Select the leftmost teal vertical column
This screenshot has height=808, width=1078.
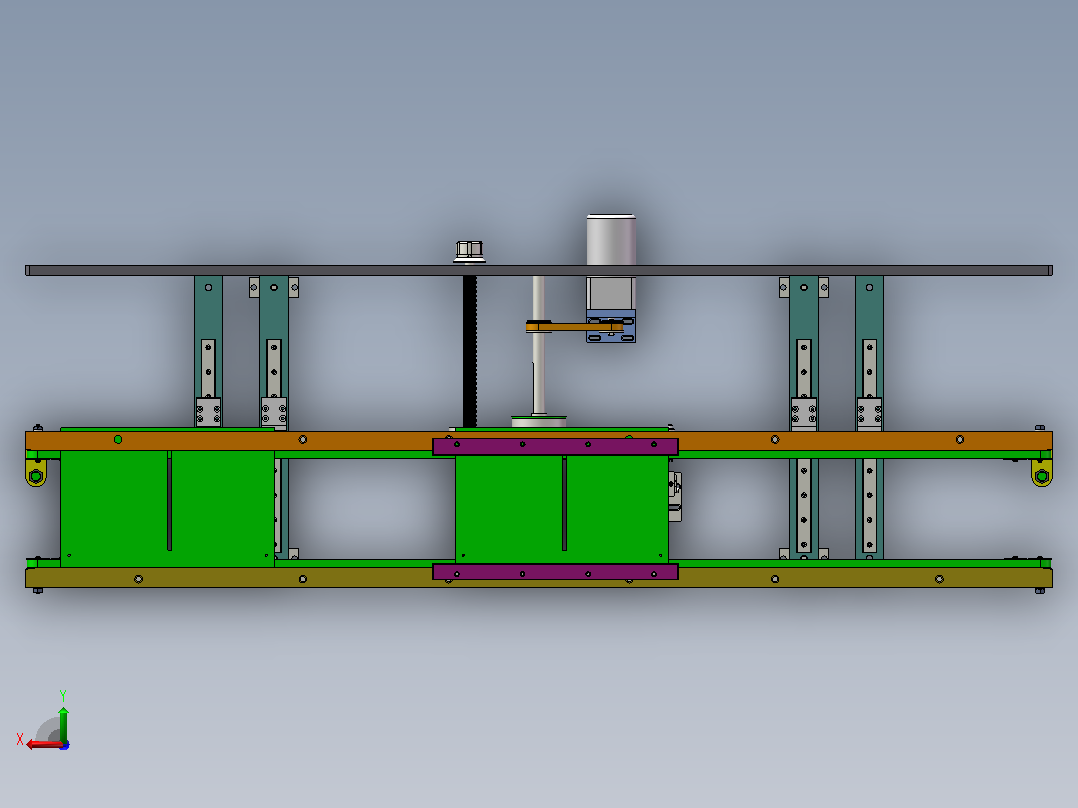pyautogui.click(x=208, y=351)
